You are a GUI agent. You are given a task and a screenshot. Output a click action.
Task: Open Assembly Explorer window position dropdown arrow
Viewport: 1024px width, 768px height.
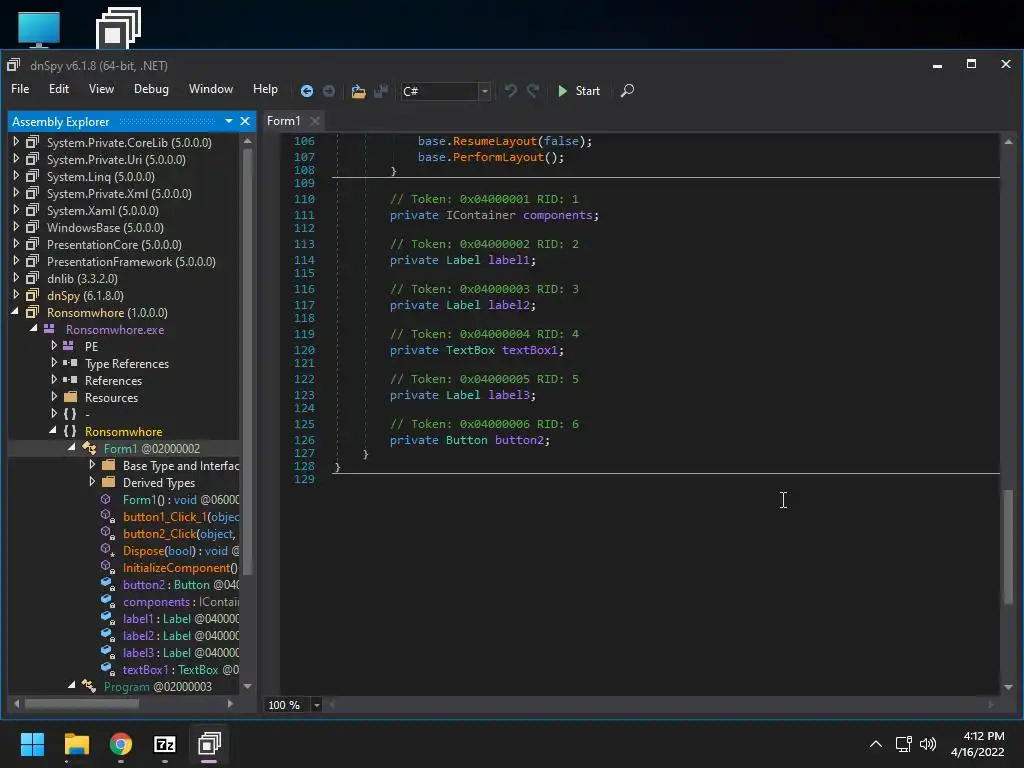pyautogui.click(x=229, y=121)
